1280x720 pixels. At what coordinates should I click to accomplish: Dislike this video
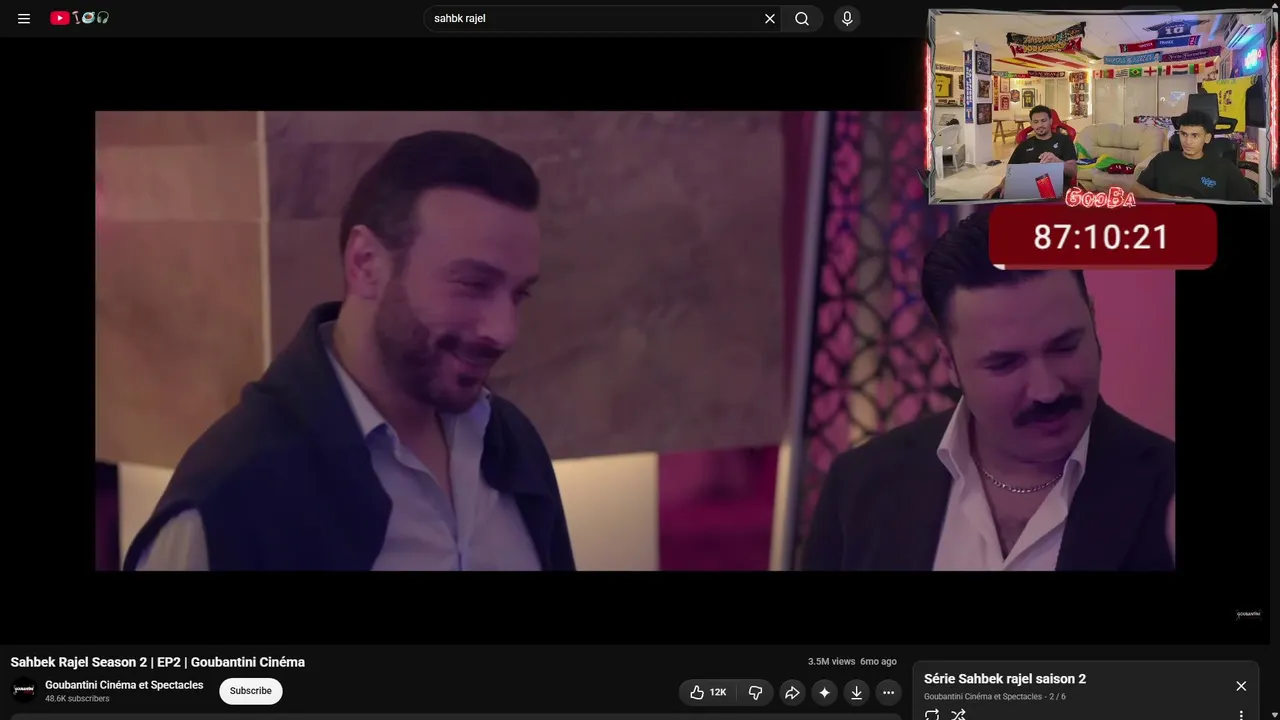click(755, 692)
